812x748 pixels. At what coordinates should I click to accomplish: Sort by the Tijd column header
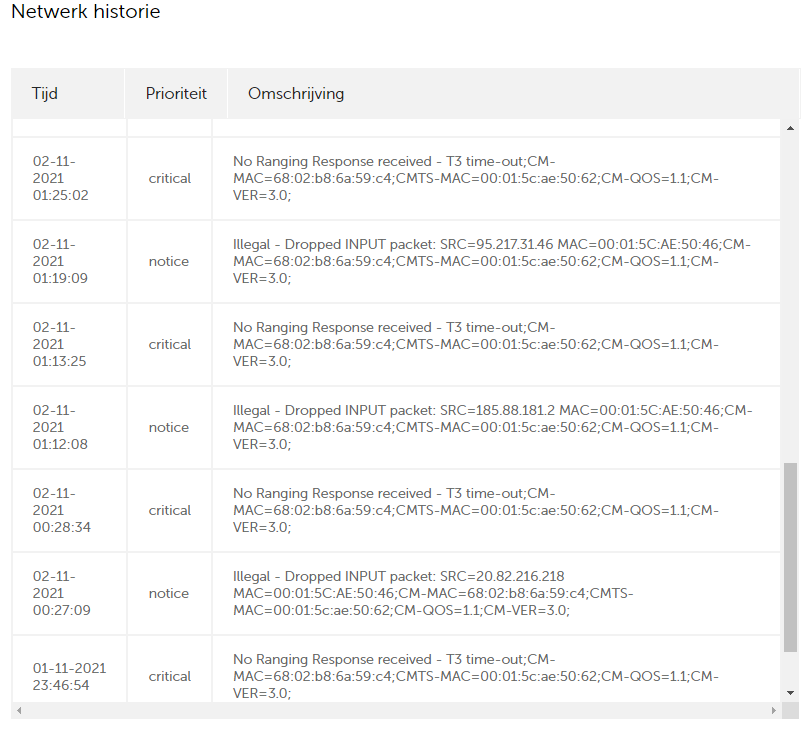45,94
